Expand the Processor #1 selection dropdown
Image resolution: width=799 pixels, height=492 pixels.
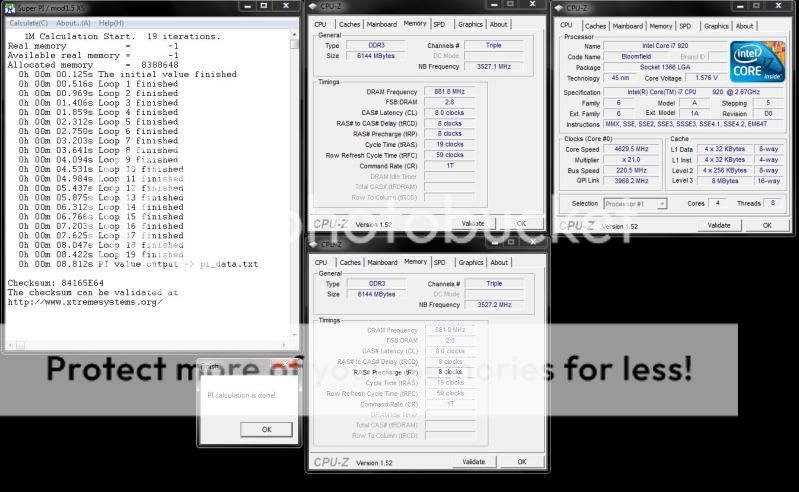point(662,204)
